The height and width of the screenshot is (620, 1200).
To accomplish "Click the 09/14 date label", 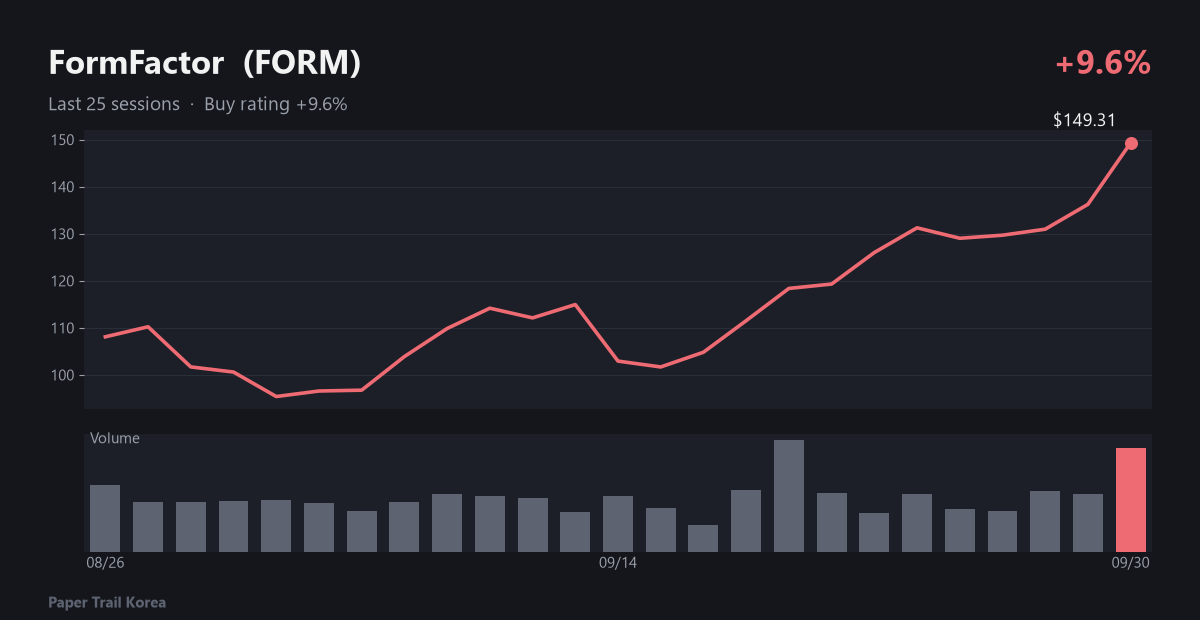I will [618, 563].
